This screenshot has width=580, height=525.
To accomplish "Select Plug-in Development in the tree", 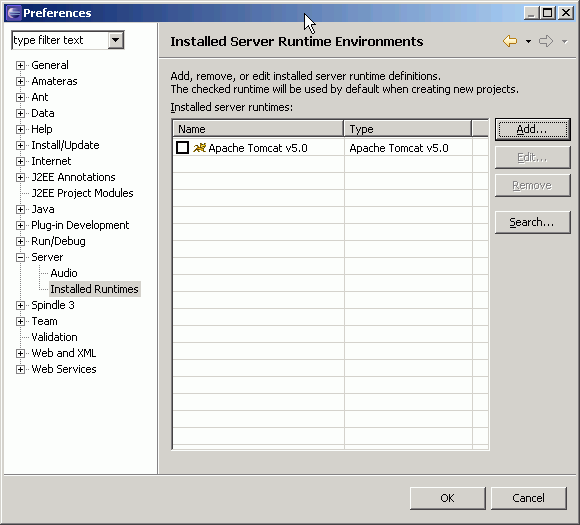I will pyautogui.click(x=80, y=225).
